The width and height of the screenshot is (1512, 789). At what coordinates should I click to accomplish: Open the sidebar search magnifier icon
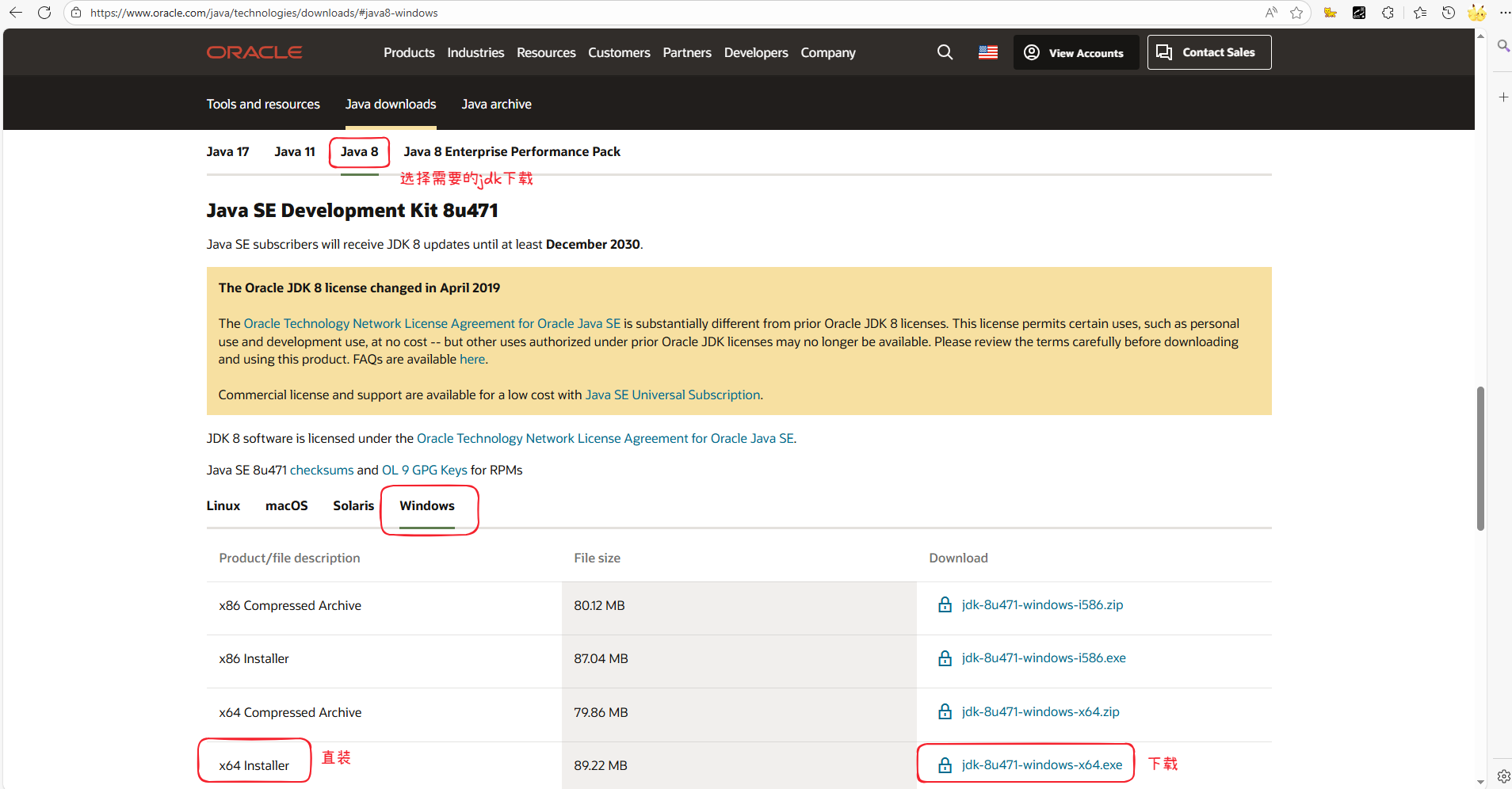pyautogui.click(x=1503, y=46)
